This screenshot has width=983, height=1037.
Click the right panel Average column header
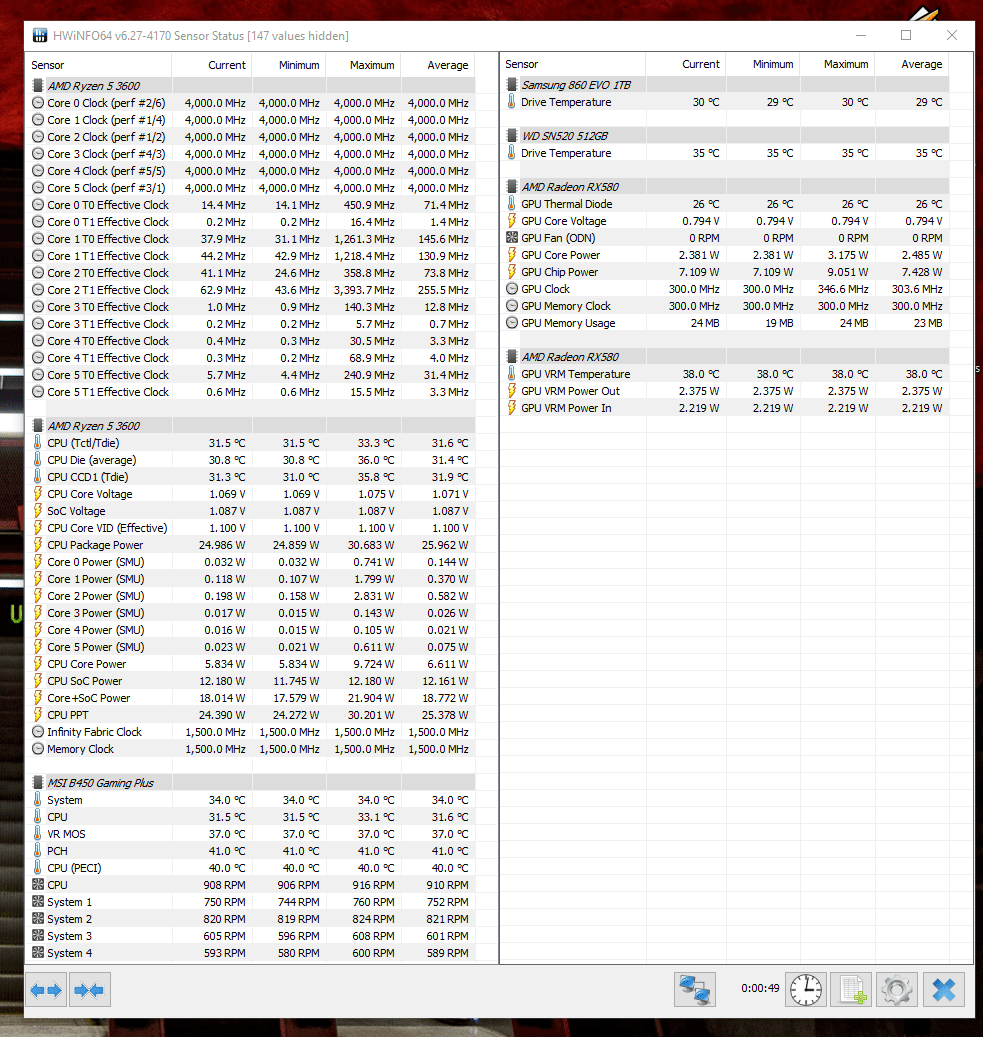tap(912, 64)
